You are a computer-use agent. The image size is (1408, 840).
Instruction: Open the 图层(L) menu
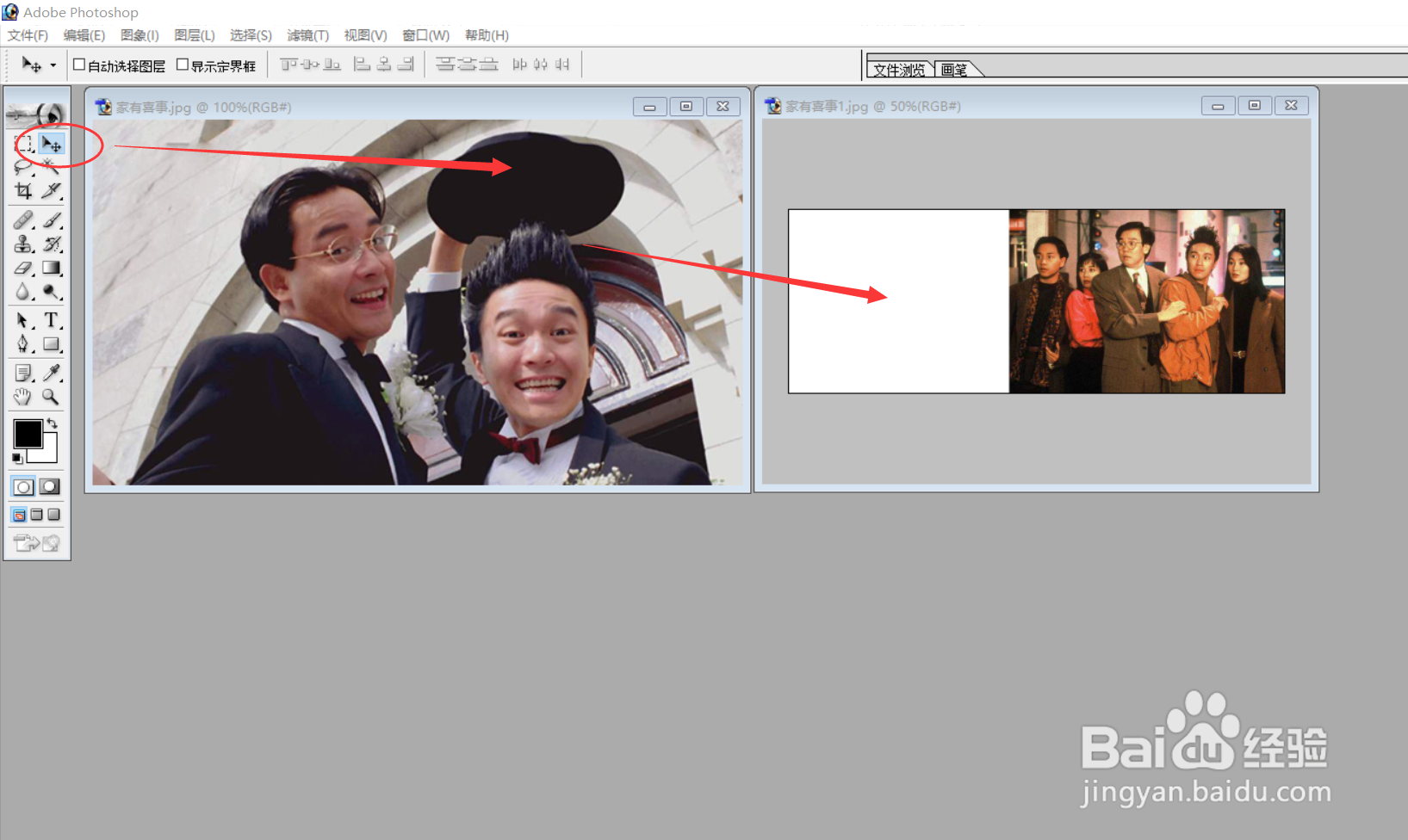(195, 35)
